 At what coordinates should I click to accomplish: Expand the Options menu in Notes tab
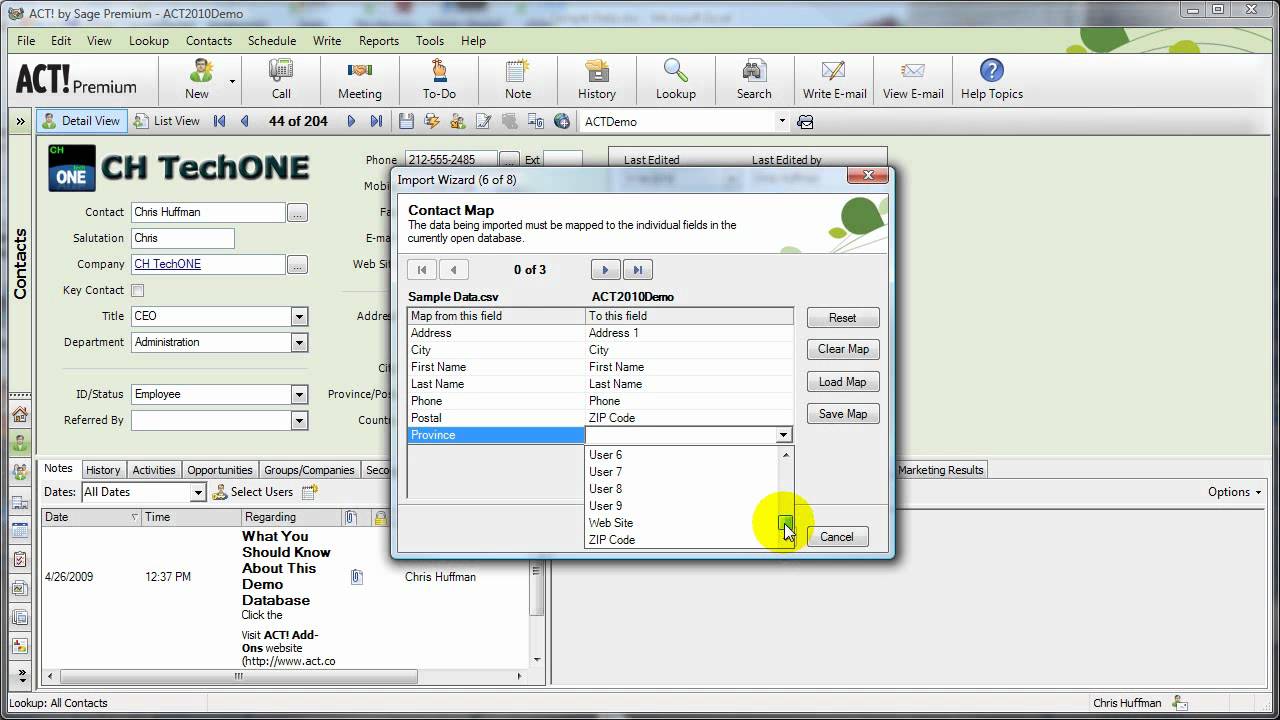[1235, 492]
